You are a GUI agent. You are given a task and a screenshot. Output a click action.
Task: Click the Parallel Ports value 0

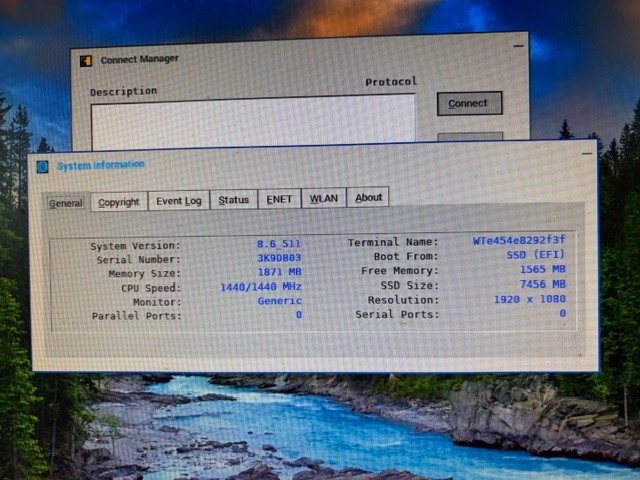[299, 315]
